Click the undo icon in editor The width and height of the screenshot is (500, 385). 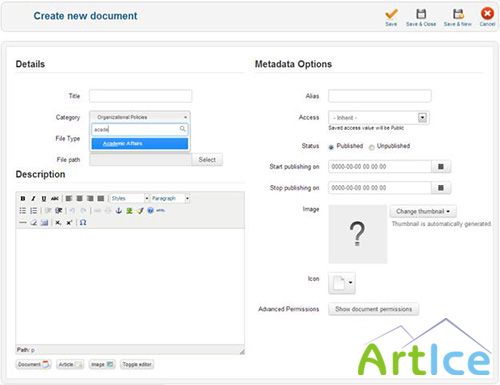tap(72, 211)
